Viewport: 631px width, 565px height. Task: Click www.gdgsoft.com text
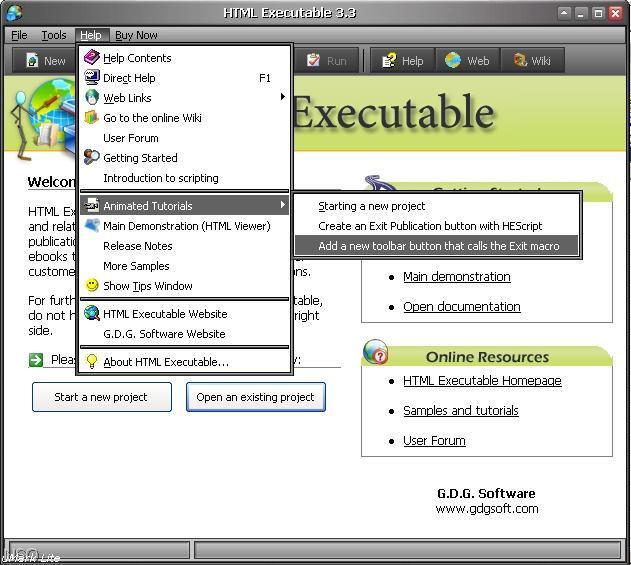[487, 508]
